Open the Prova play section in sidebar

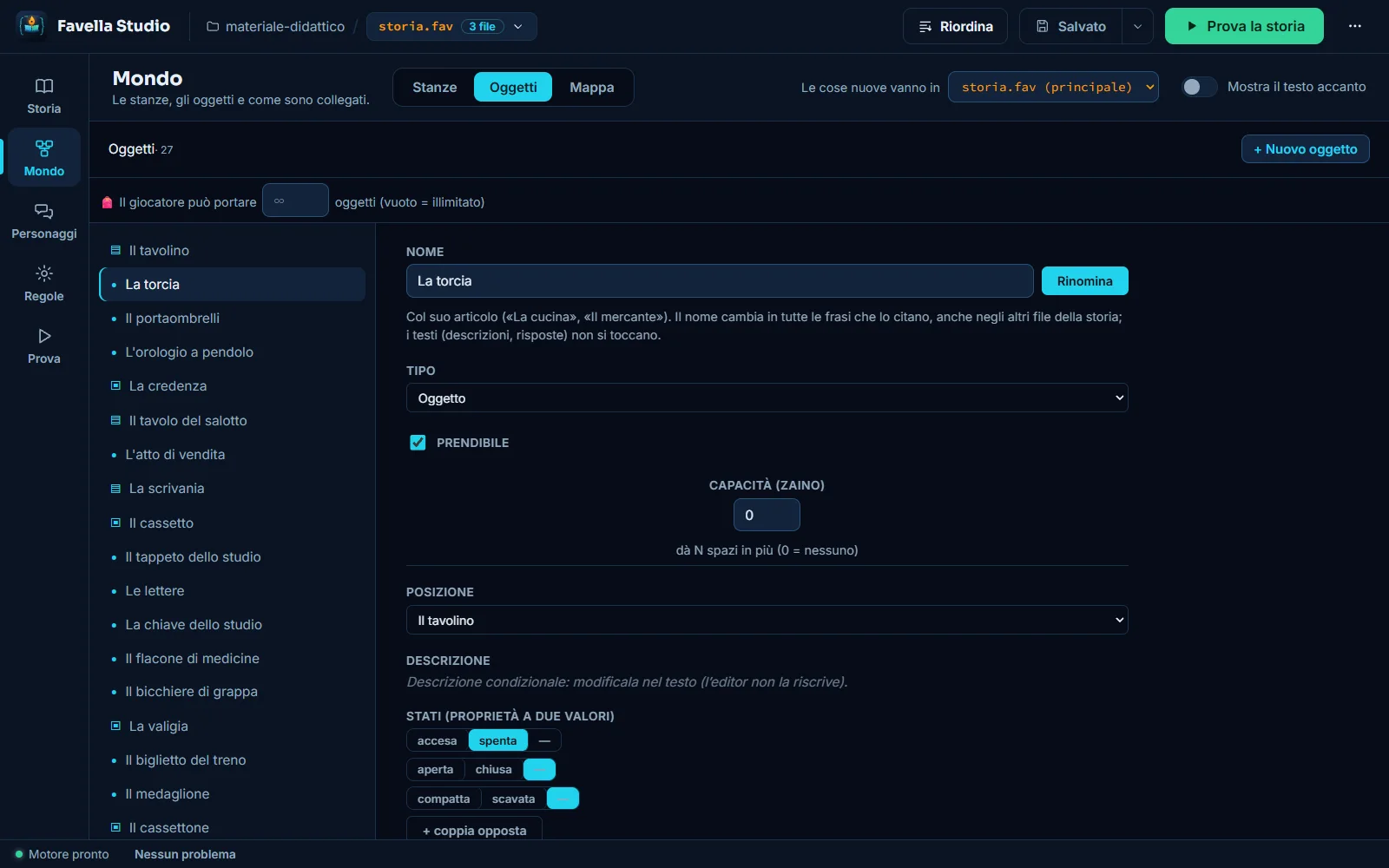coord(43,346)
